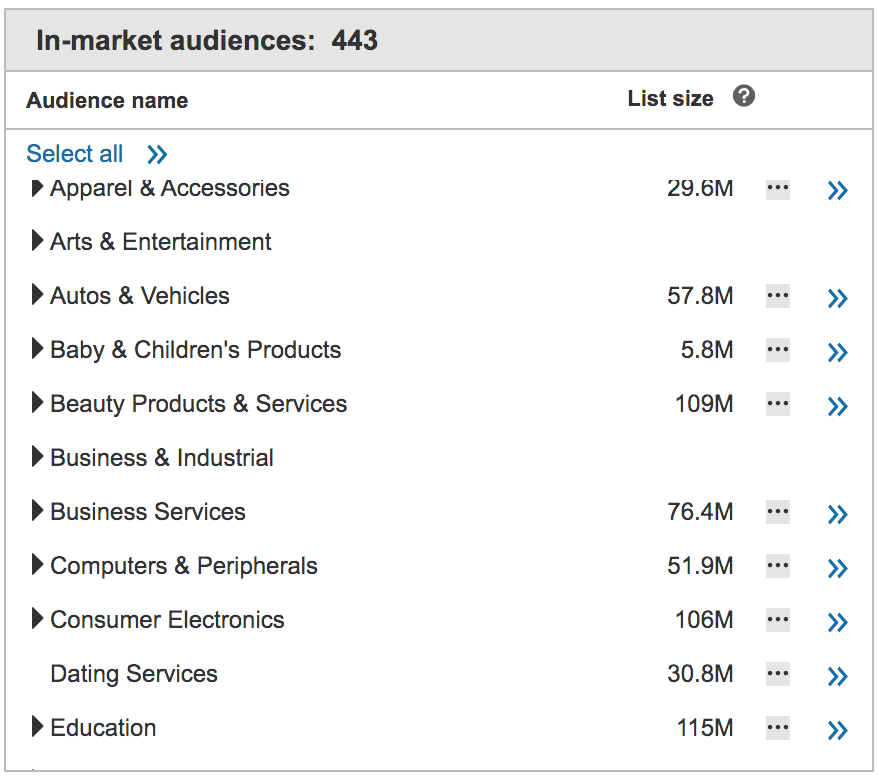Expand the Arts & Entertainment category
878x782 pixels.
point(37,241)
